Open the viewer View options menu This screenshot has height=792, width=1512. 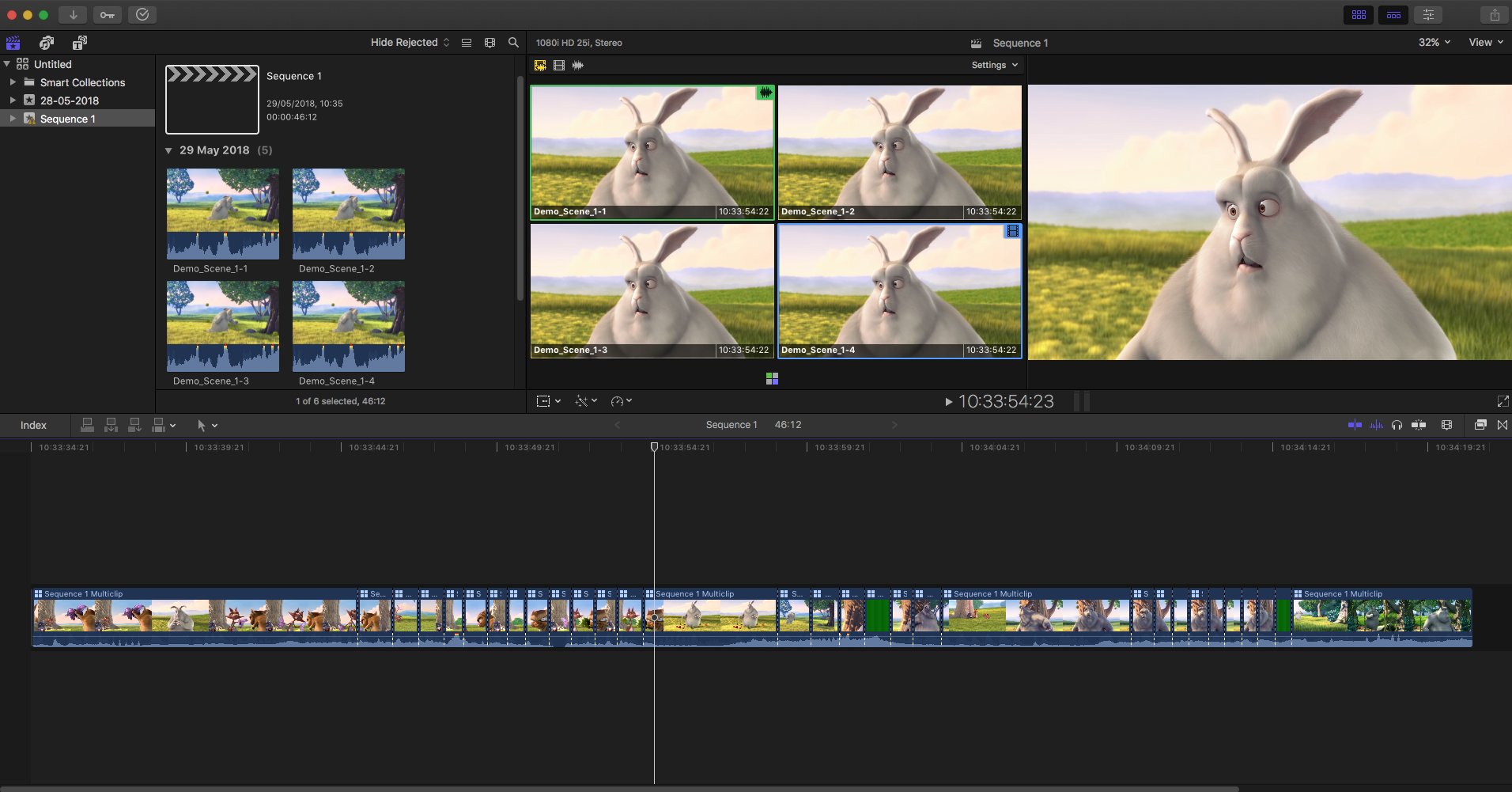[1486, 43]
